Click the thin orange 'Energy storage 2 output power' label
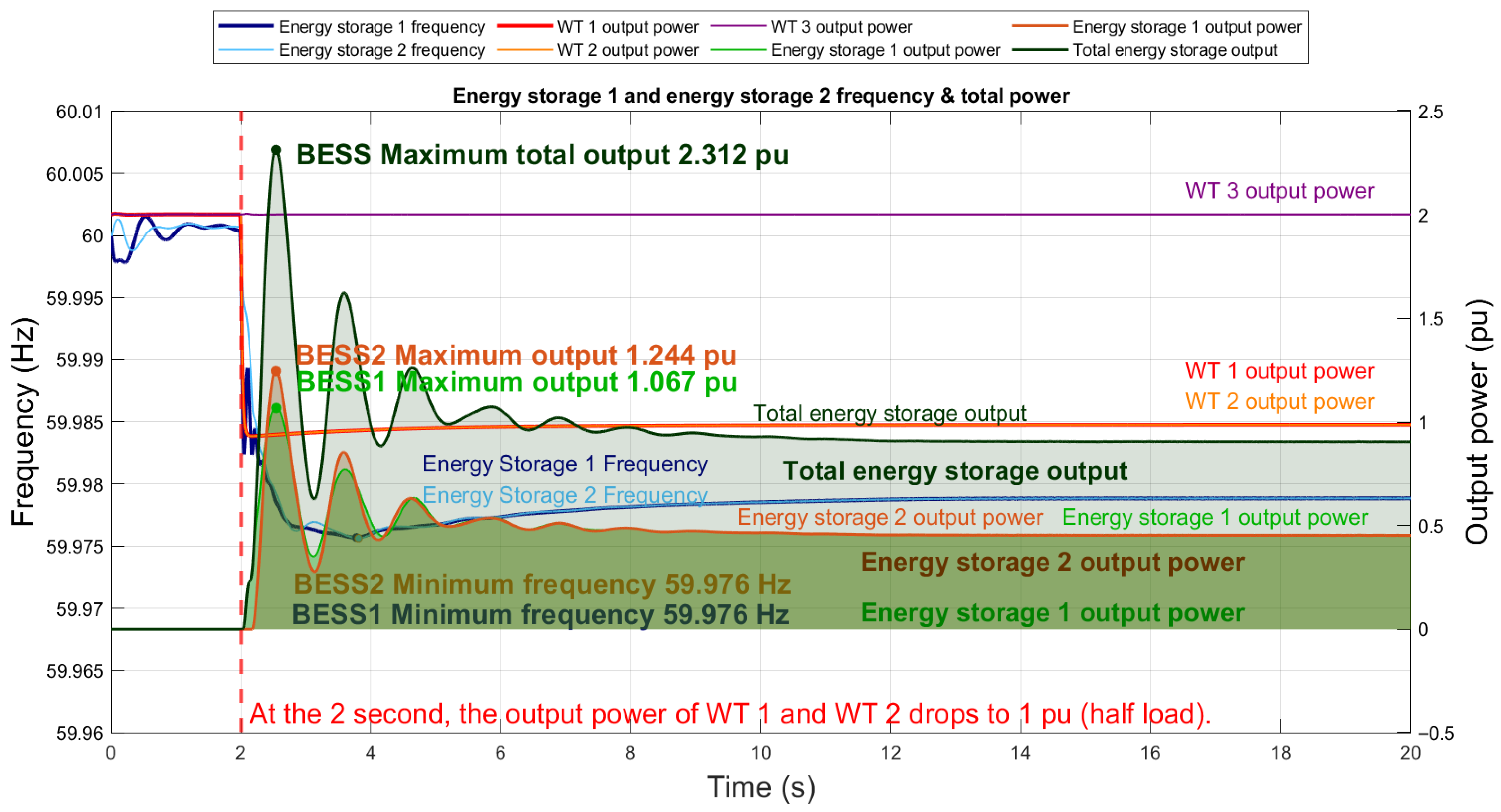The height and width of the screenshot is (812, 1501). tap(890, 517)
